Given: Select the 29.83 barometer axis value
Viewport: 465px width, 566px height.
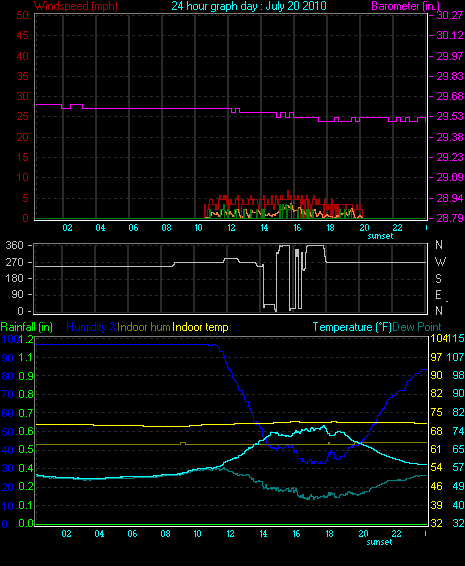Looking at the screenshot, I should pyautogui.click(x=450, y=76).
